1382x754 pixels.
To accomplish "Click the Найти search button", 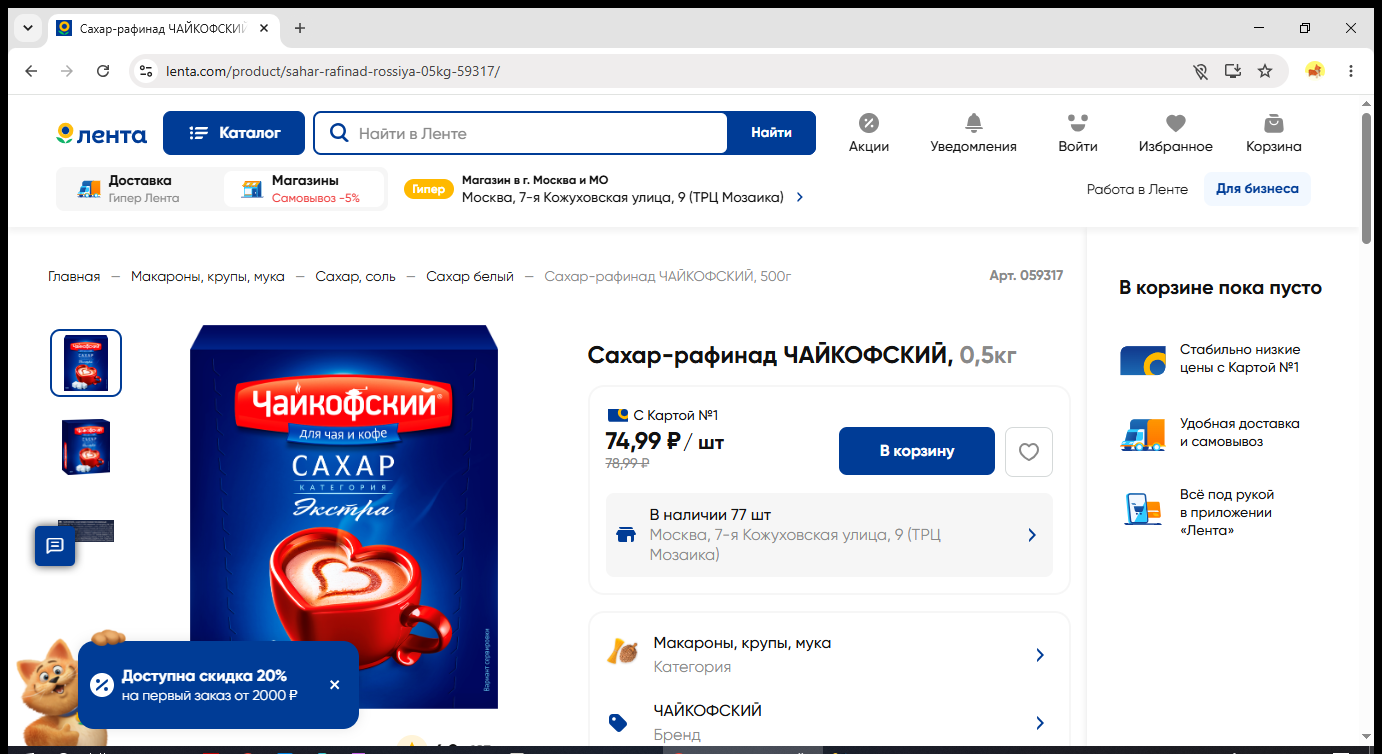I will point(771,133).
